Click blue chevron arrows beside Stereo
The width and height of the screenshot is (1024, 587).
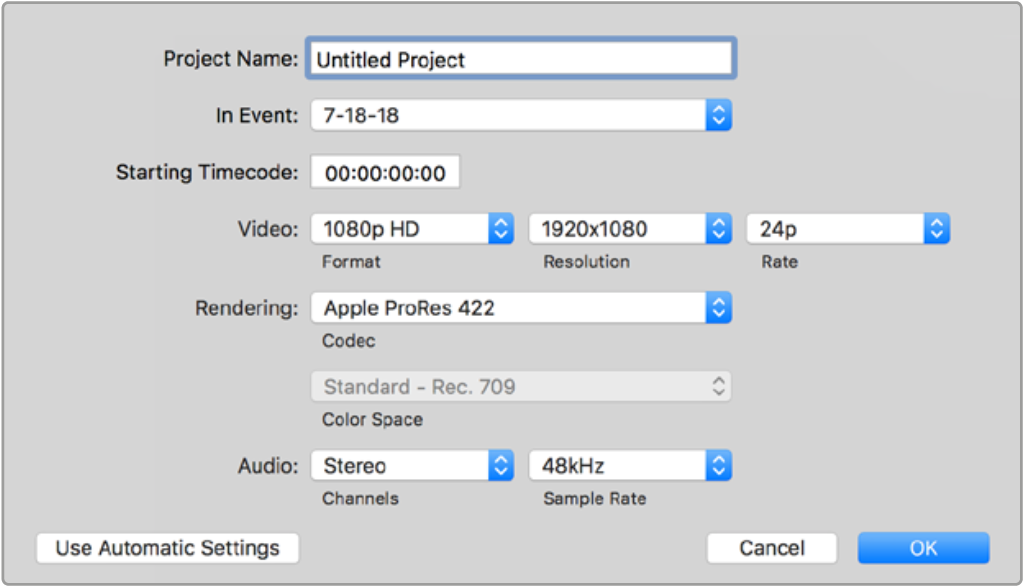click(x=501, y=466)
